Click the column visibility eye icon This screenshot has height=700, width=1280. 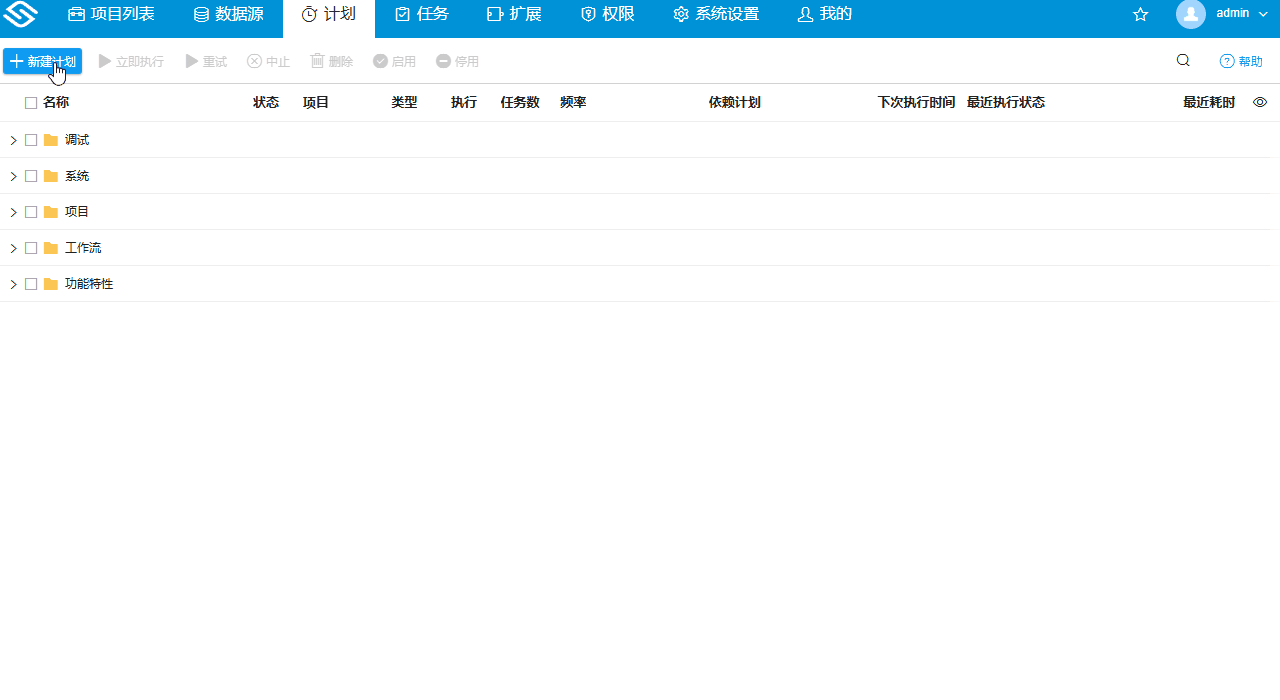[x=1260, y=101]
